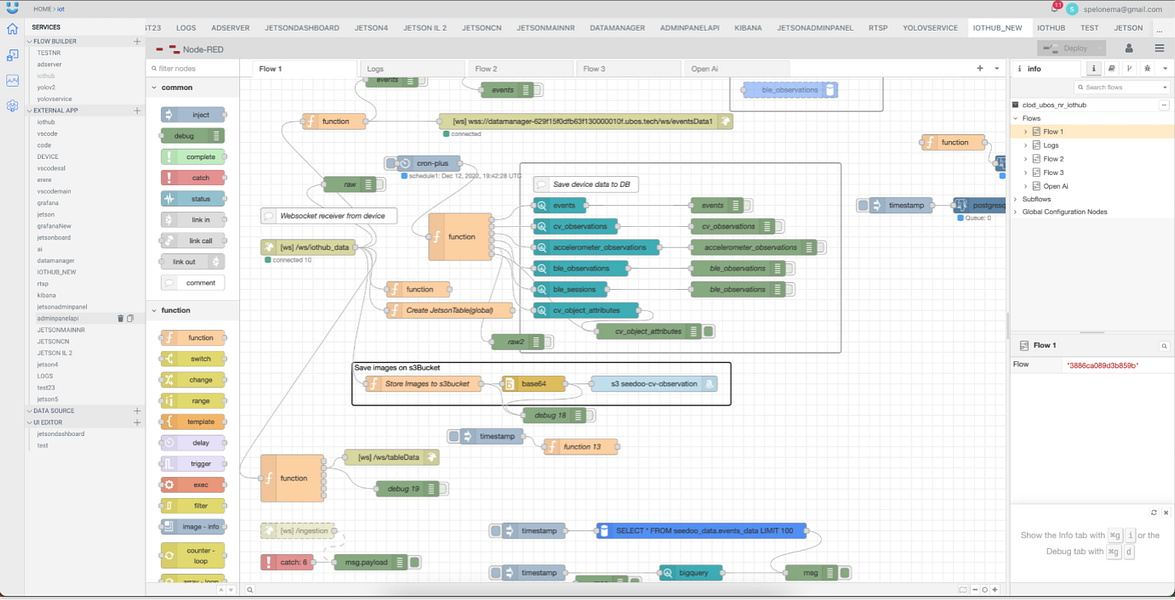Select the complete node in palette

click(193, 157)
